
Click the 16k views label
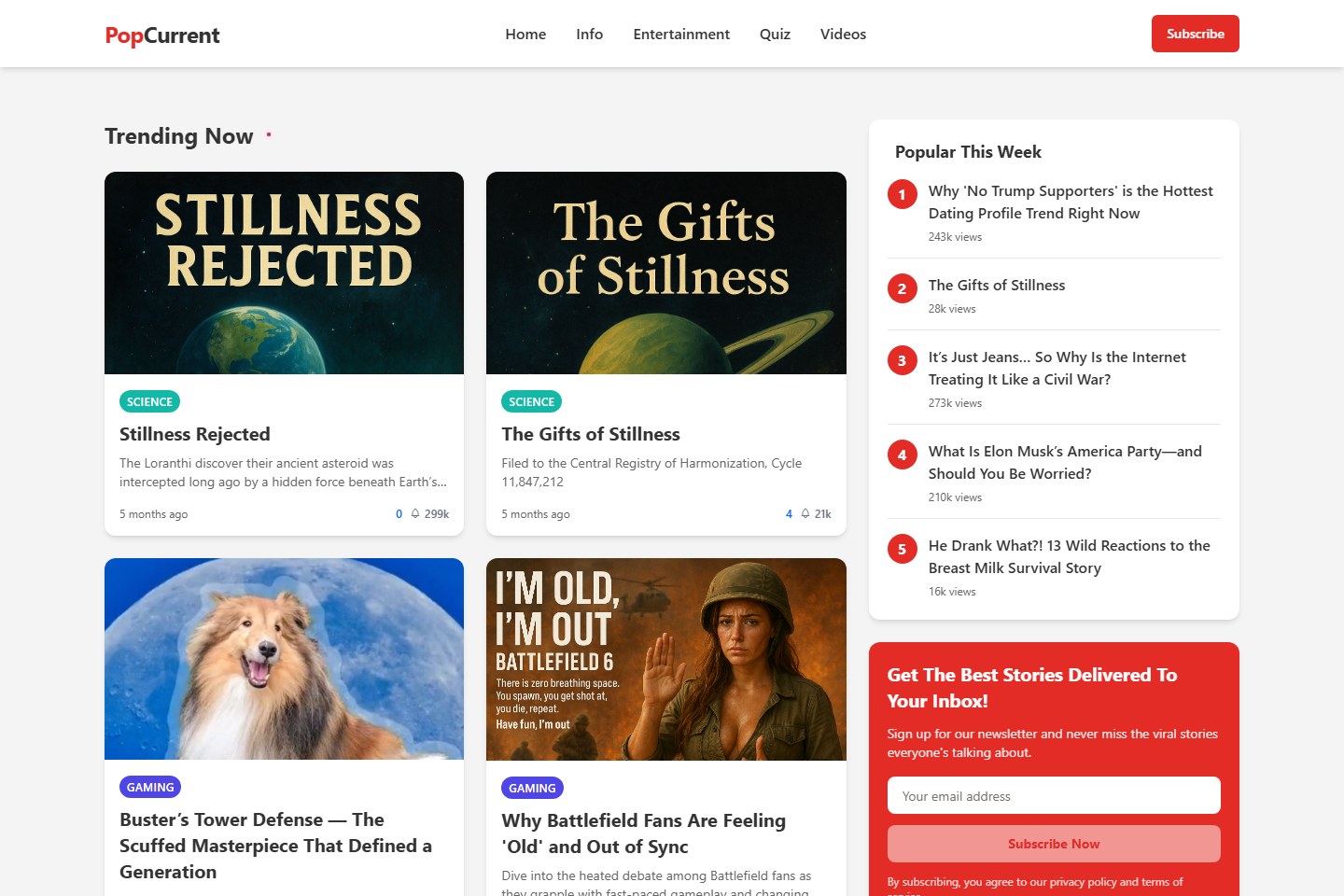coord(952,592)
